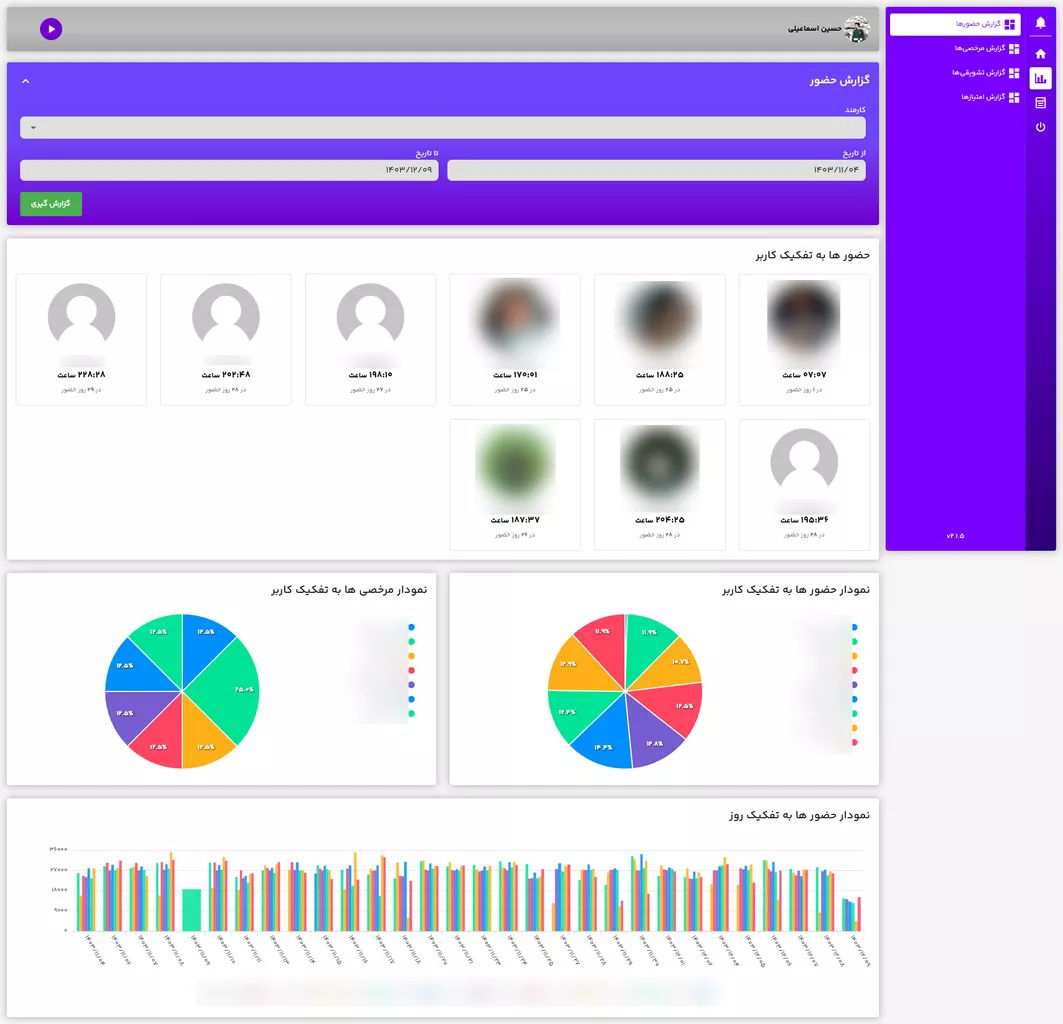This screenshot has height=1024, width=1063.
Task: Select the گزارش حضورها menu item
Action: 955,24
